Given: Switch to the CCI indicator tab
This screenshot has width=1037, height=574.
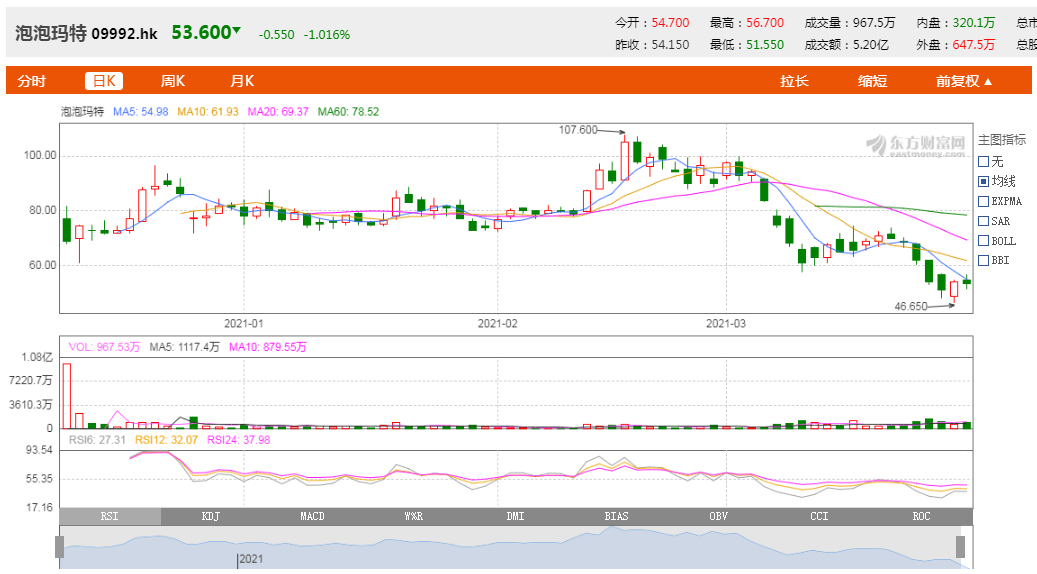Looking at the screenshot, I should (x=819, y=516).
